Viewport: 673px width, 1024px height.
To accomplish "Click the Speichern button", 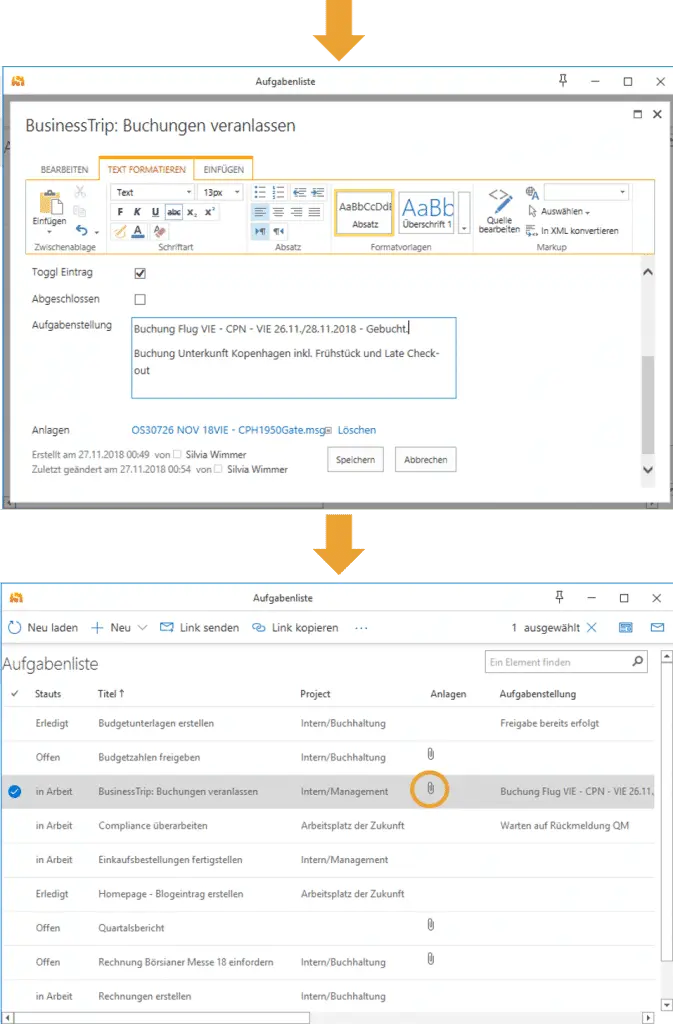I will (355, 459).
